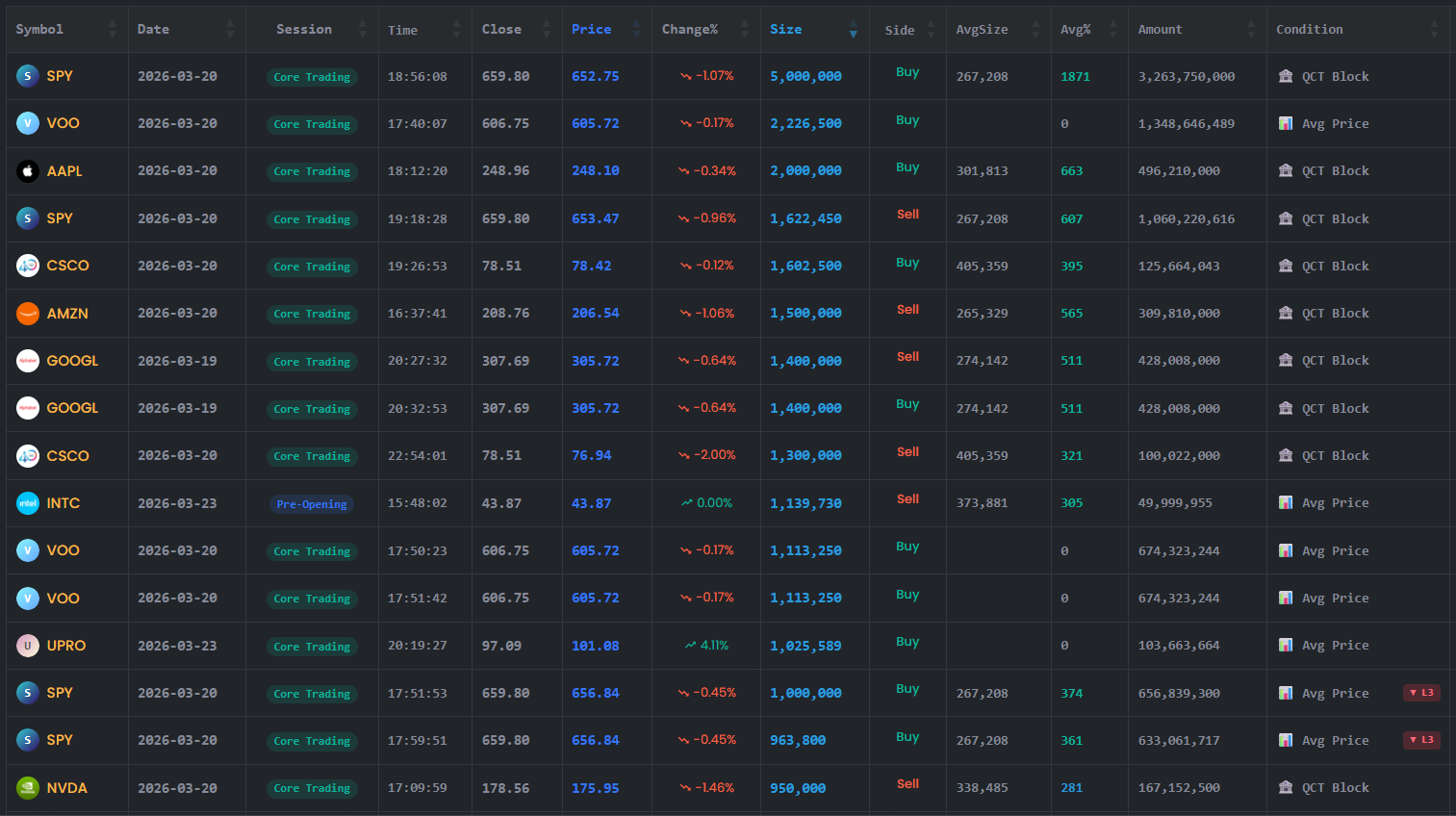This screenshot has height=816, width=1456.
Task: Click the Amazon logo icon beside AMZN
Action: (28, 314)
